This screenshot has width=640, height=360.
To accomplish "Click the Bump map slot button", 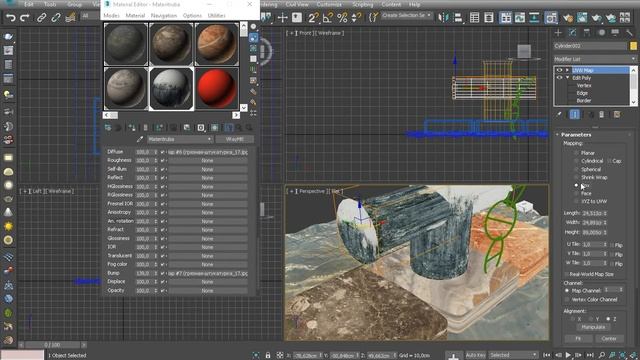I will [x=208, y=273].
